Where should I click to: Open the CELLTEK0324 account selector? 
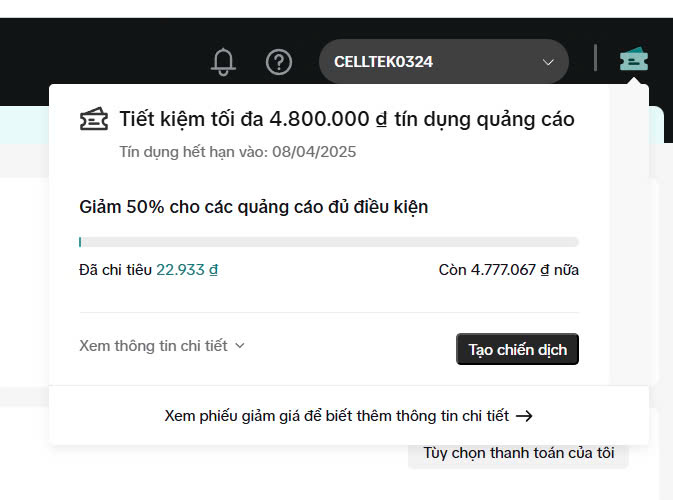[x=444, y=62]
